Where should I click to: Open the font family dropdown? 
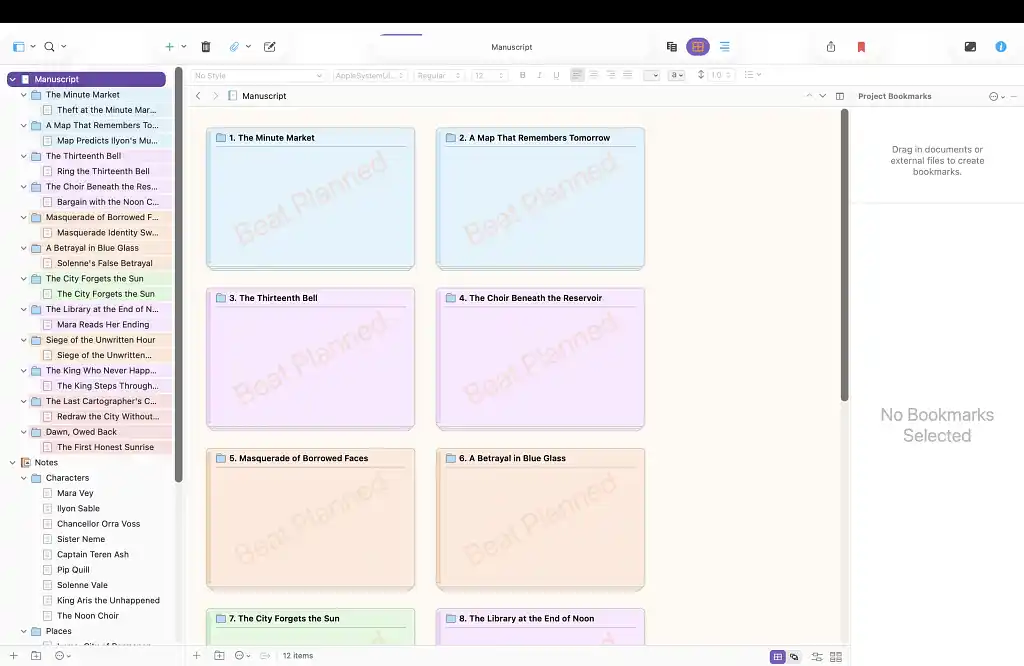point(370,76)
